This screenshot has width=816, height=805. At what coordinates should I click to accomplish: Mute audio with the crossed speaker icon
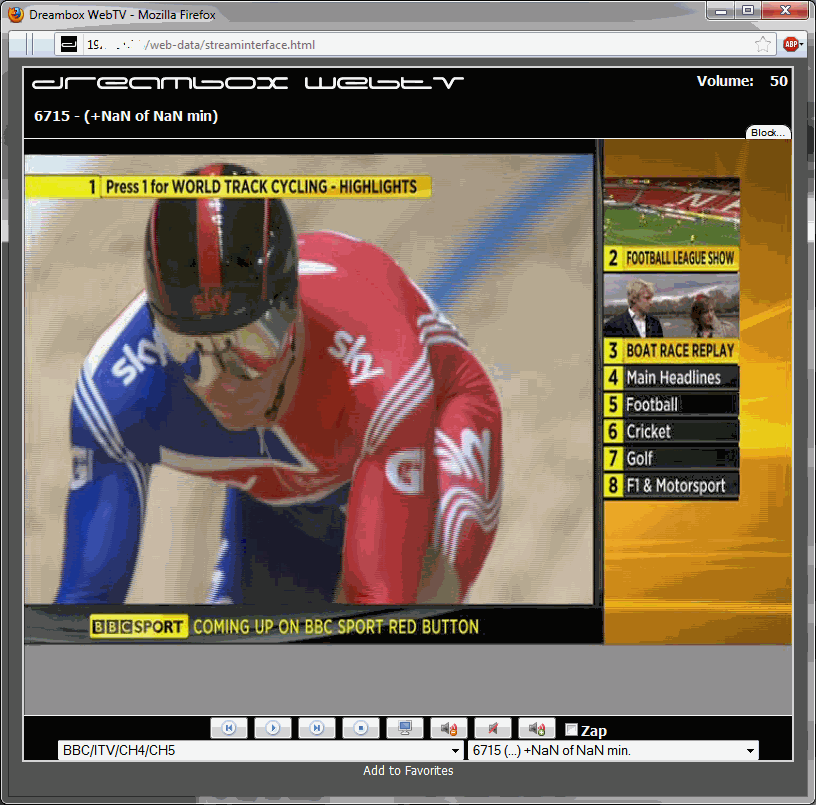(493, 727)
